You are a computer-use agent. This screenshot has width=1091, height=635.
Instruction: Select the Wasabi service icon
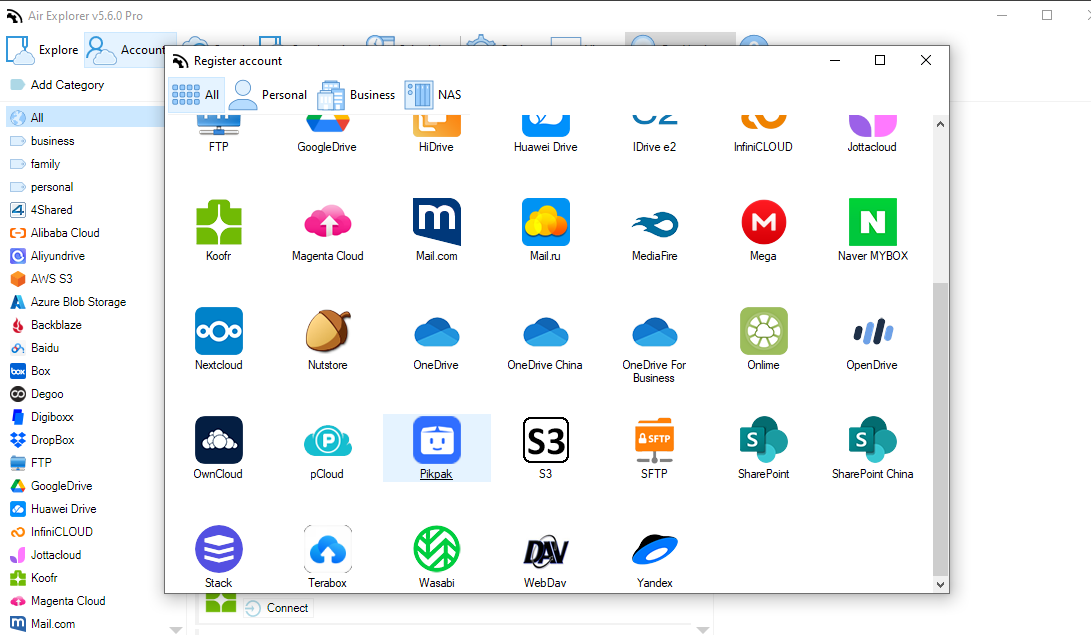point(436,549)
